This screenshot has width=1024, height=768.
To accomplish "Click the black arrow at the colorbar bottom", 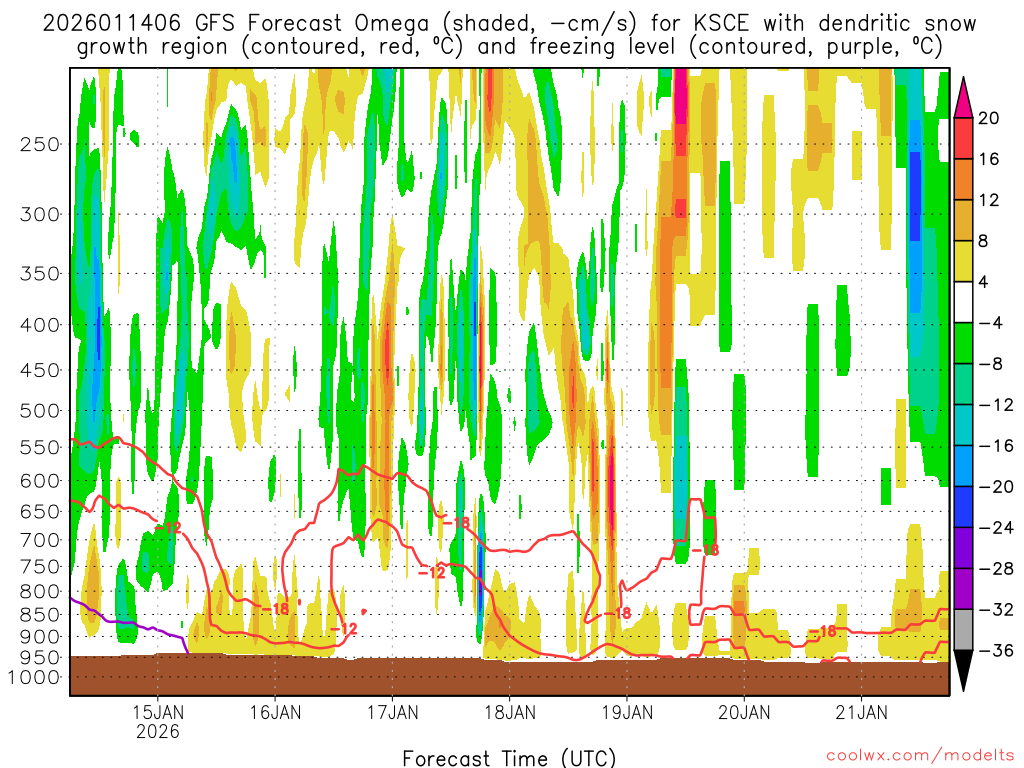I will click(x=963, y=671).
